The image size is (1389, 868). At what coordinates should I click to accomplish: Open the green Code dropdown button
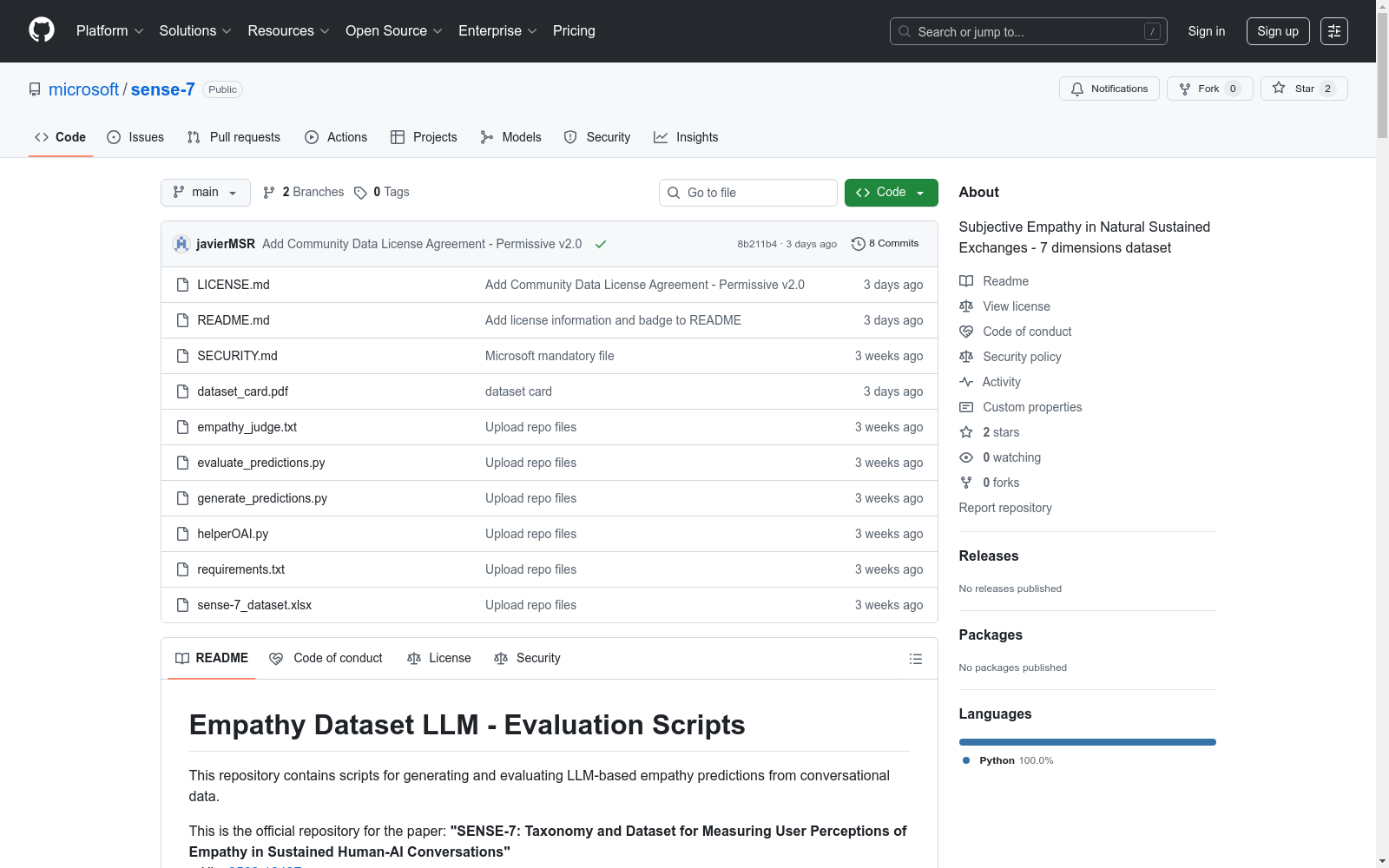tap(891, 193)
